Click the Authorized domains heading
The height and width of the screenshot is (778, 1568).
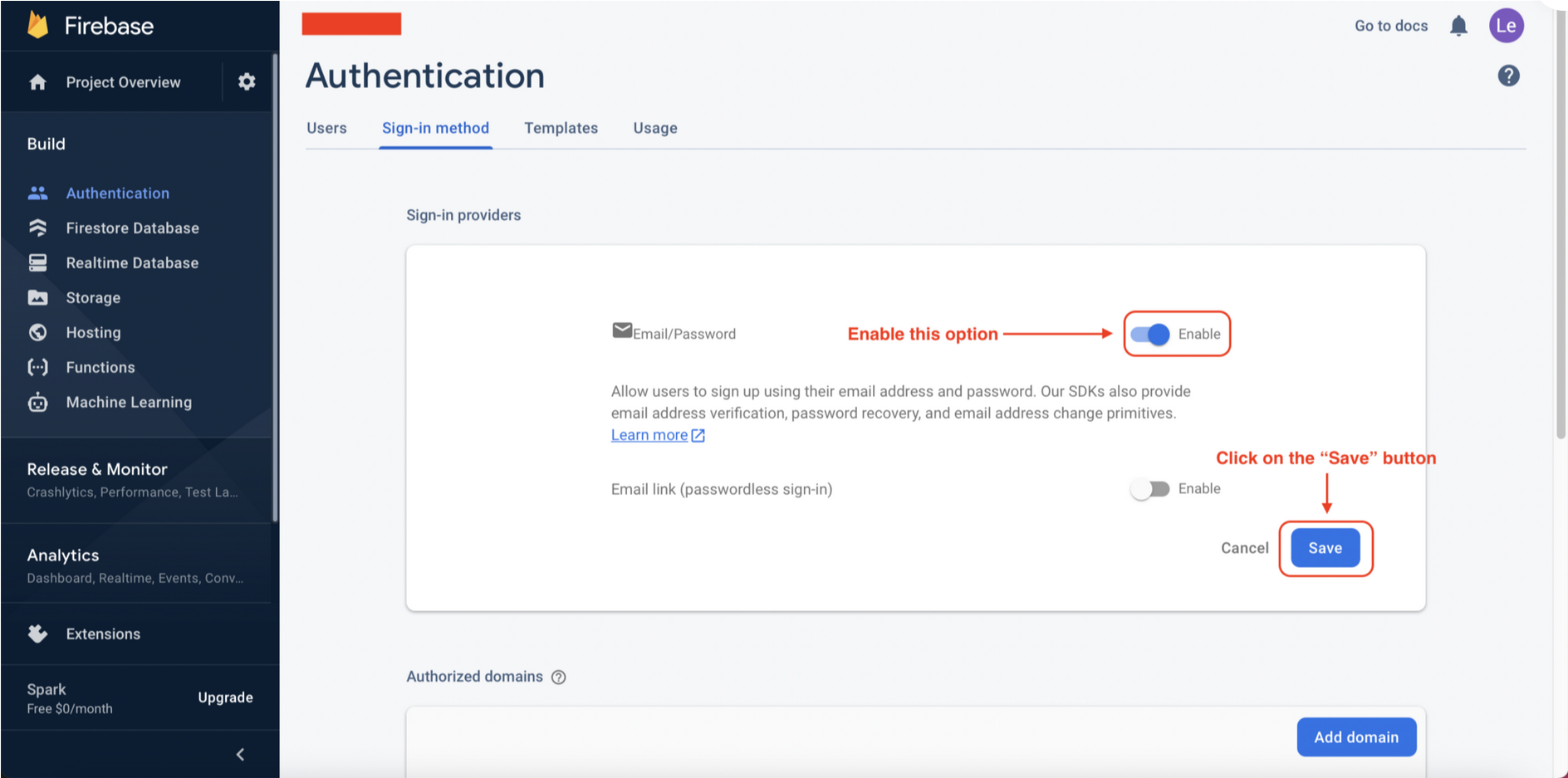tap(474, 677)
